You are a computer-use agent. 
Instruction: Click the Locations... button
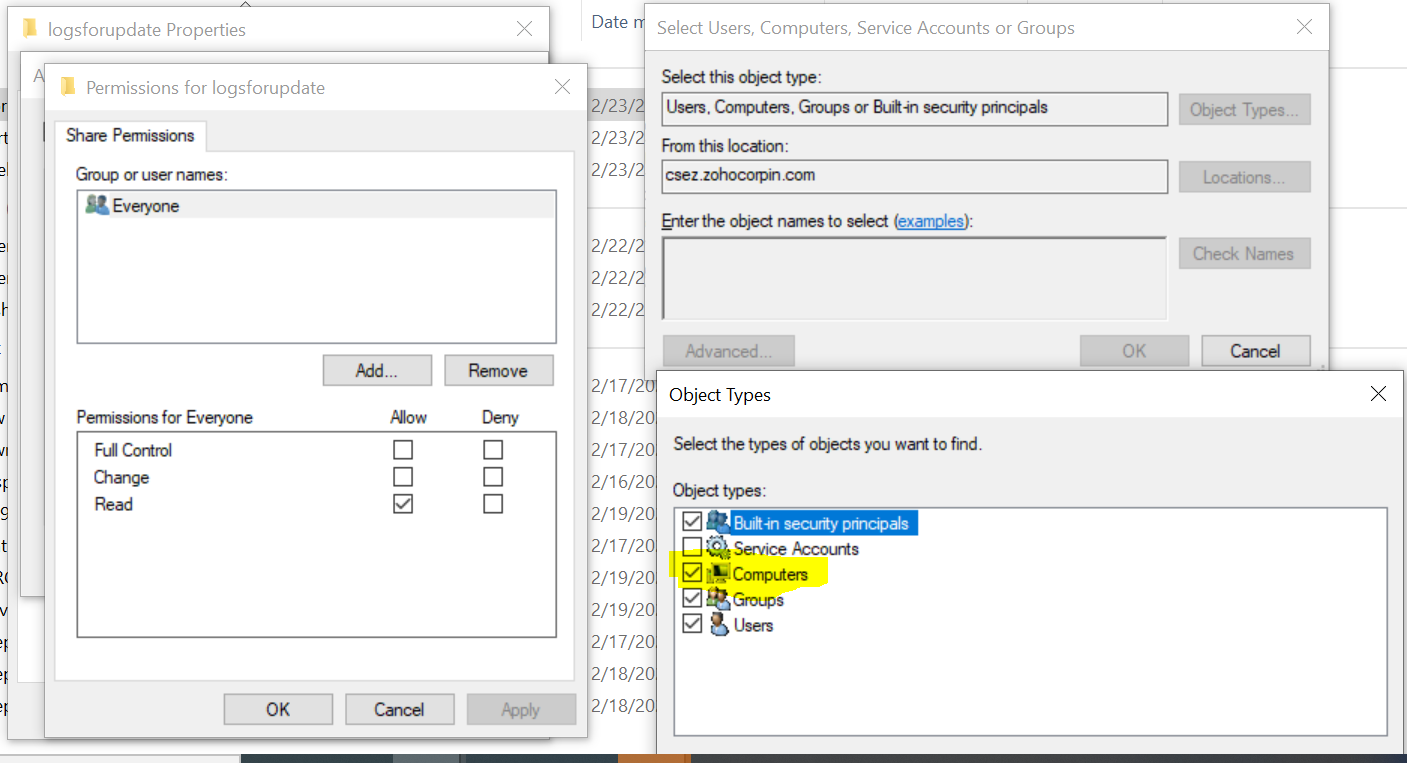1244,178
